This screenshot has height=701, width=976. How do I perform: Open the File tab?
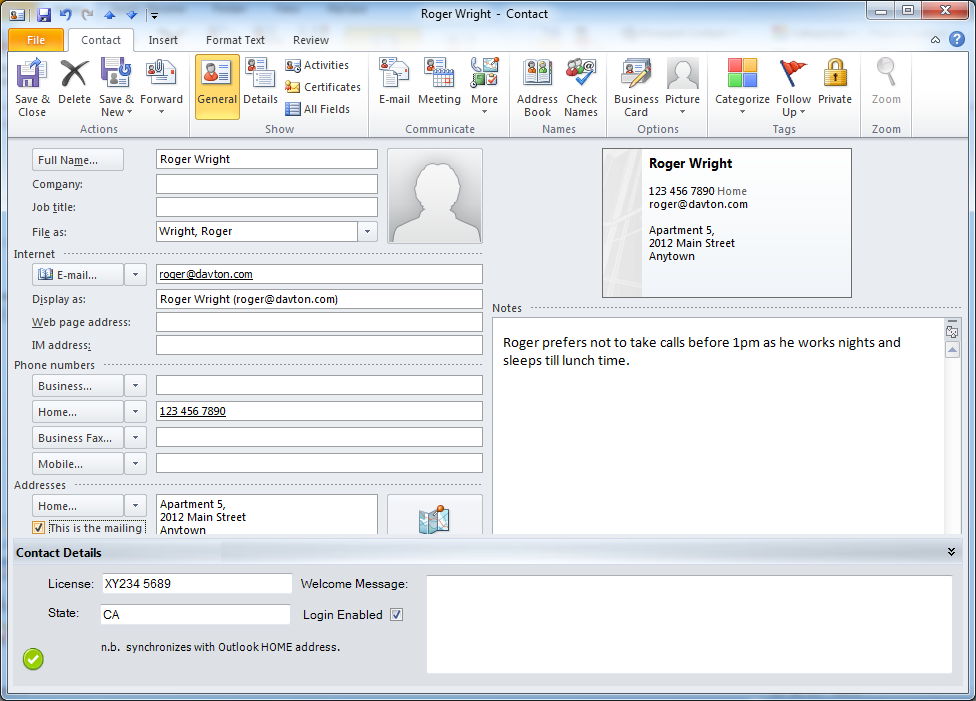36,40
